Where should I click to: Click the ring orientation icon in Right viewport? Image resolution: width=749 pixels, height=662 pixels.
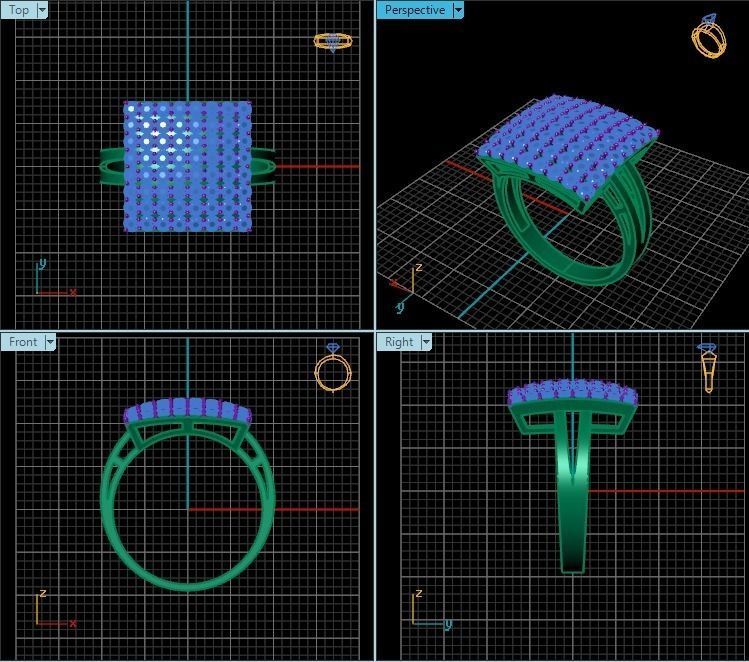pyautogui.click(x=707, y=368)
